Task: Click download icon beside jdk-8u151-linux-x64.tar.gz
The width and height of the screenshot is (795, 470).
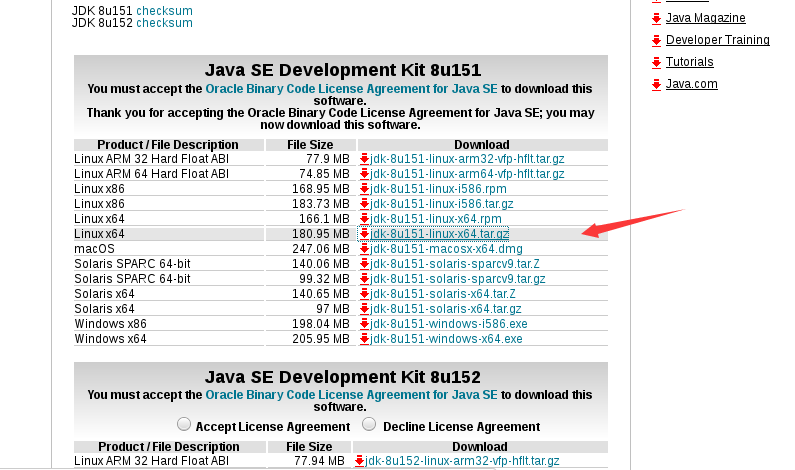Action: pos(364,234)
